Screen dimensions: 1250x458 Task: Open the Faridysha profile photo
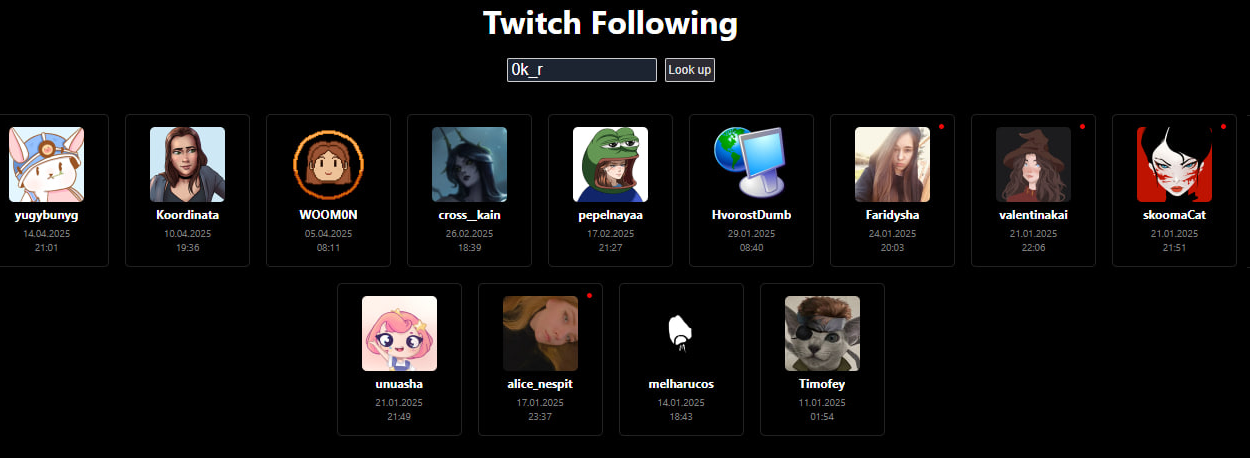pyautogui.click(x=892, y=164)
